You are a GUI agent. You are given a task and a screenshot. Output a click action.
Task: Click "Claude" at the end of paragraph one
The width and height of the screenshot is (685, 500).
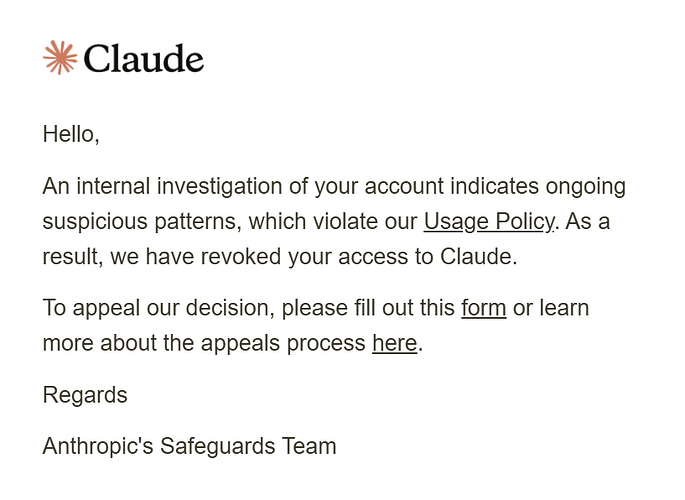tap(475, 256)
